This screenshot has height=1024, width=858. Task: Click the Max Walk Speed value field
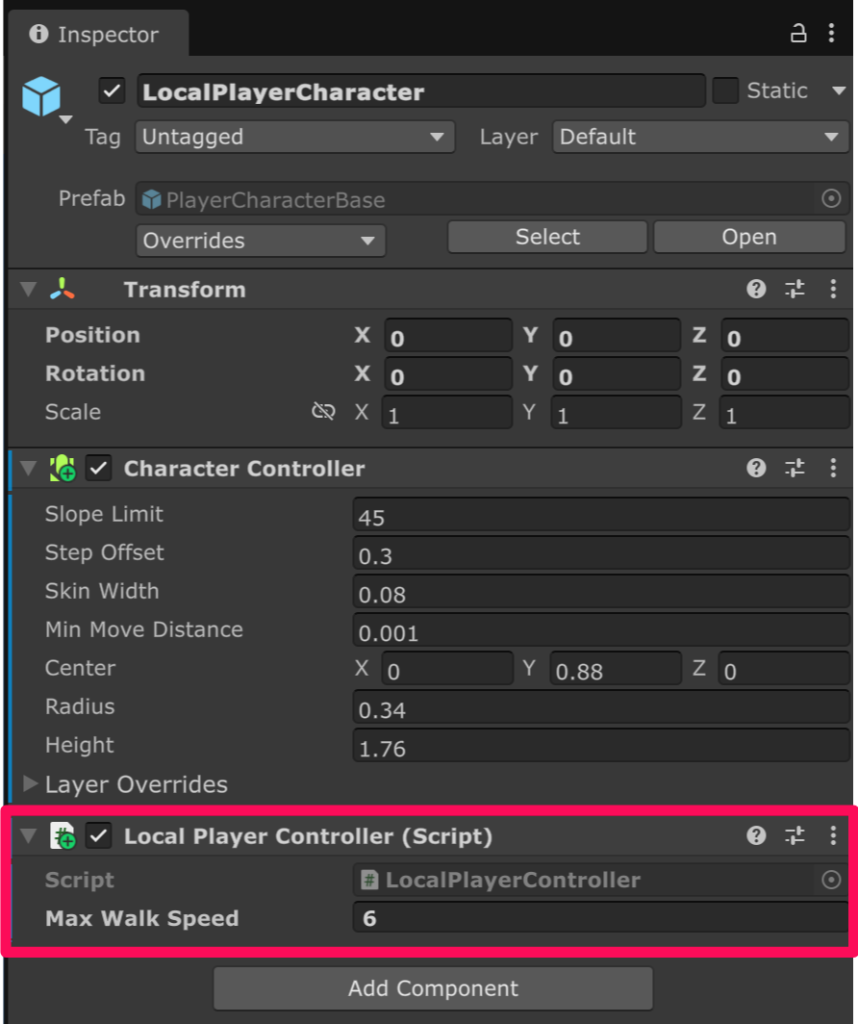pos(600,918)
